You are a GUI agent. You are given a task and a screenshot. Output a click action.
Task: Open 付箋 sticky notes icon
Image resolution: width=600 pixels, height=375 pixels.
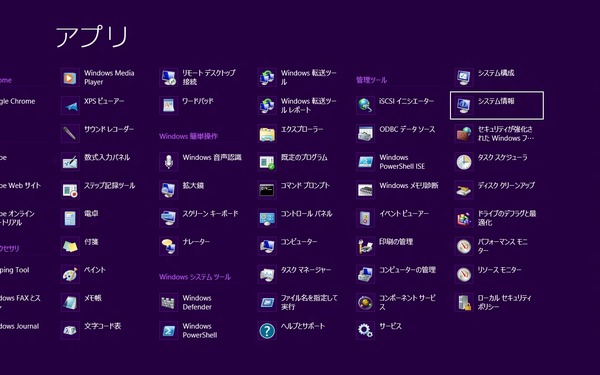(70, 246)
